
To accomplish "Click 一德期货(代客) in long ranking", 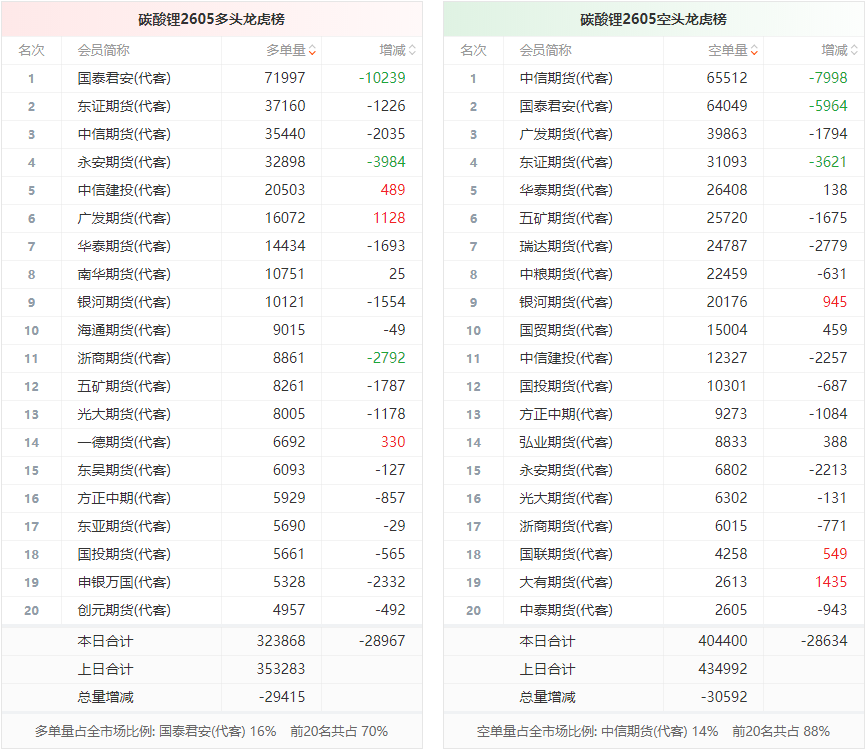I will click(124, 442).
